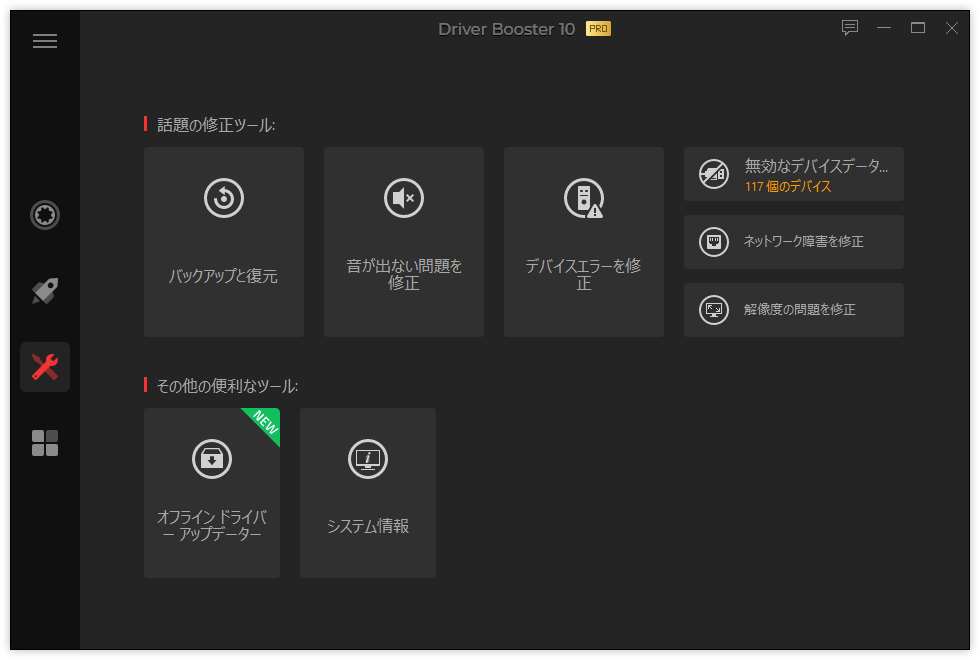Click the network port icon
This screenshot has height=660, width=980.
(714, 242)
